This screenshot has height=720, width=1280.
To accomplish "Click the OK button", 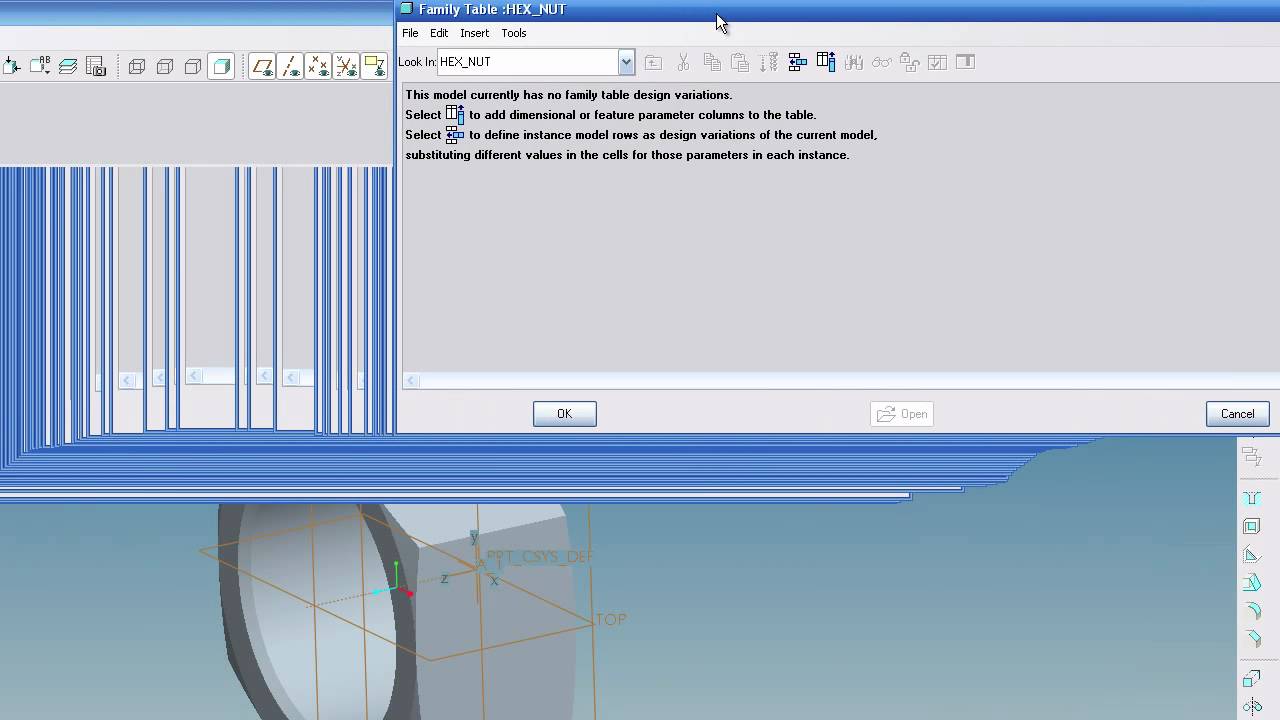I will click(x=565, y=414).
